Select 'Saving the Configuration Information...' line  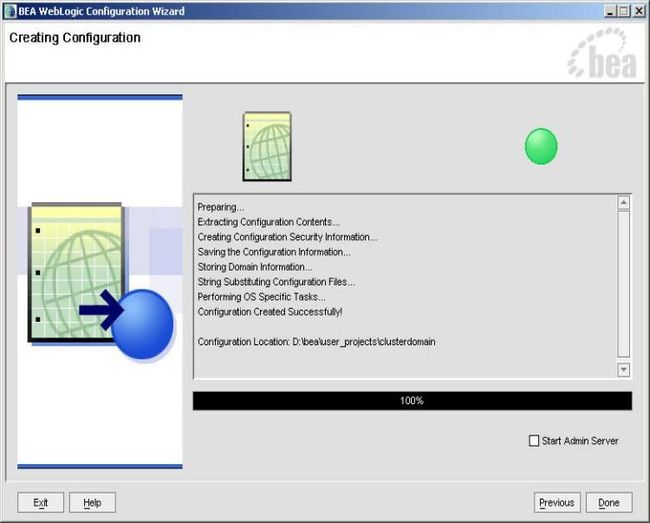coord(274,252)
